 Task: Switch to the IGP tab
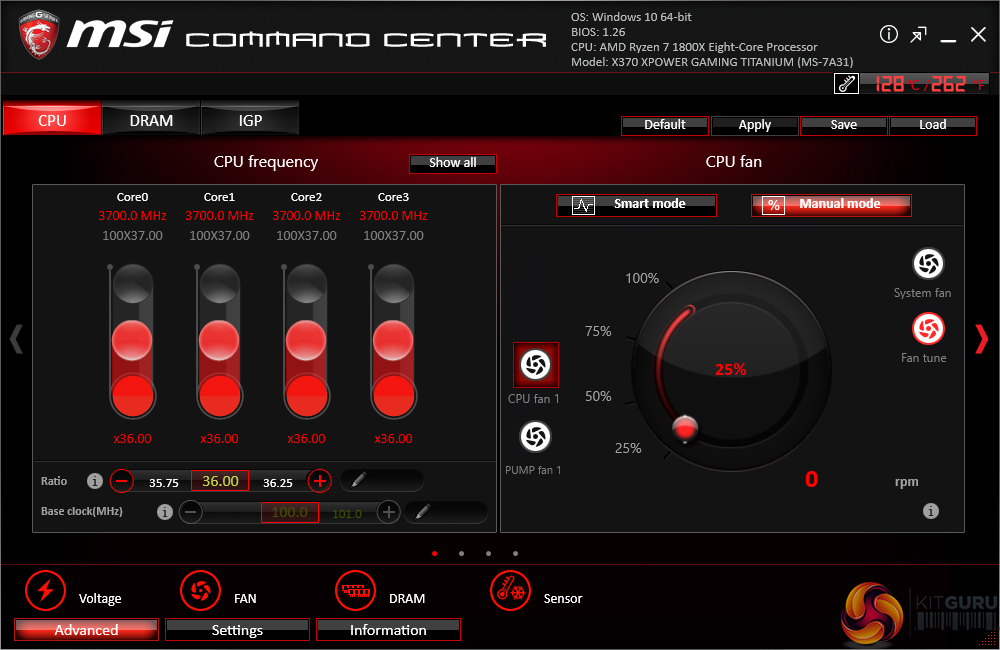[x=250, y=119]
